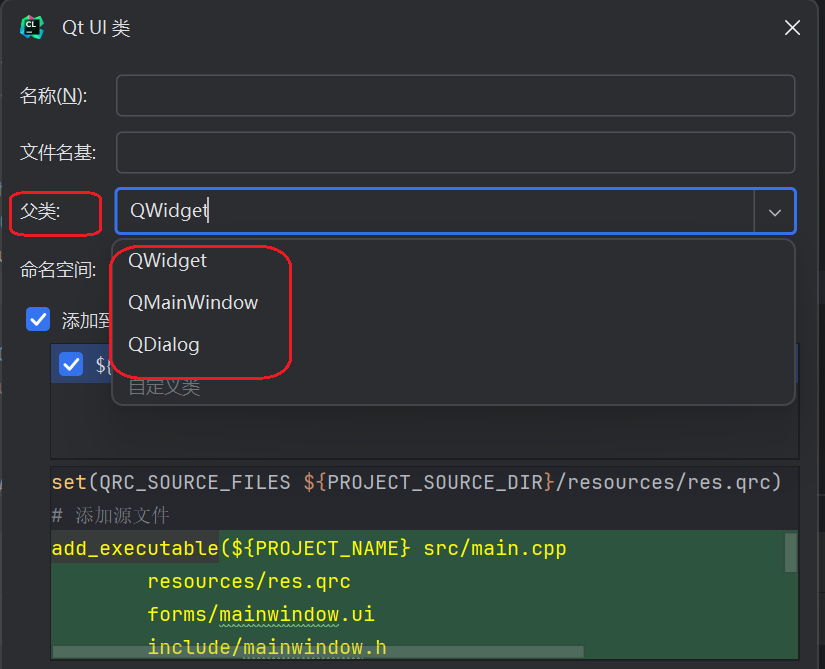Click inside the 父类 combo box text
Screen dimensions: 825x669
coord(435,211)
